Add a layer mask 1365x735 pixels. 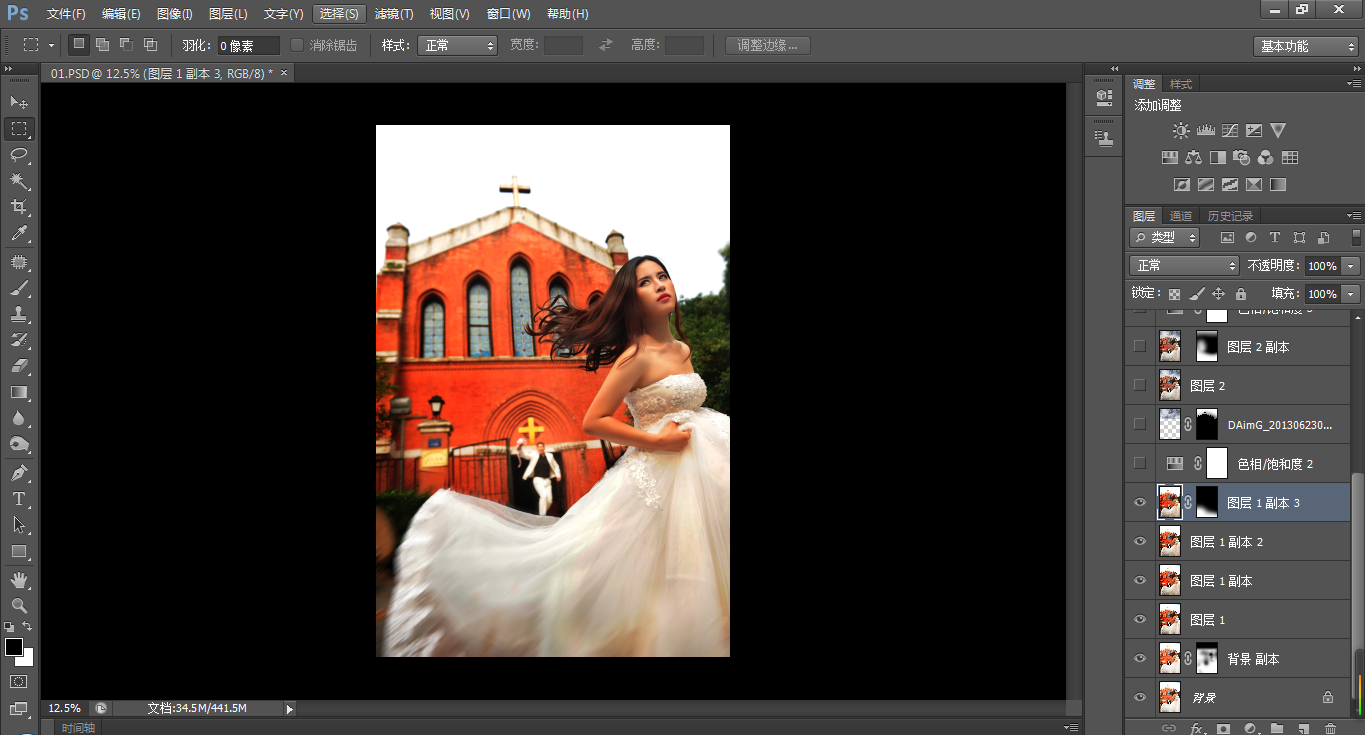(x=1223, y=728)
